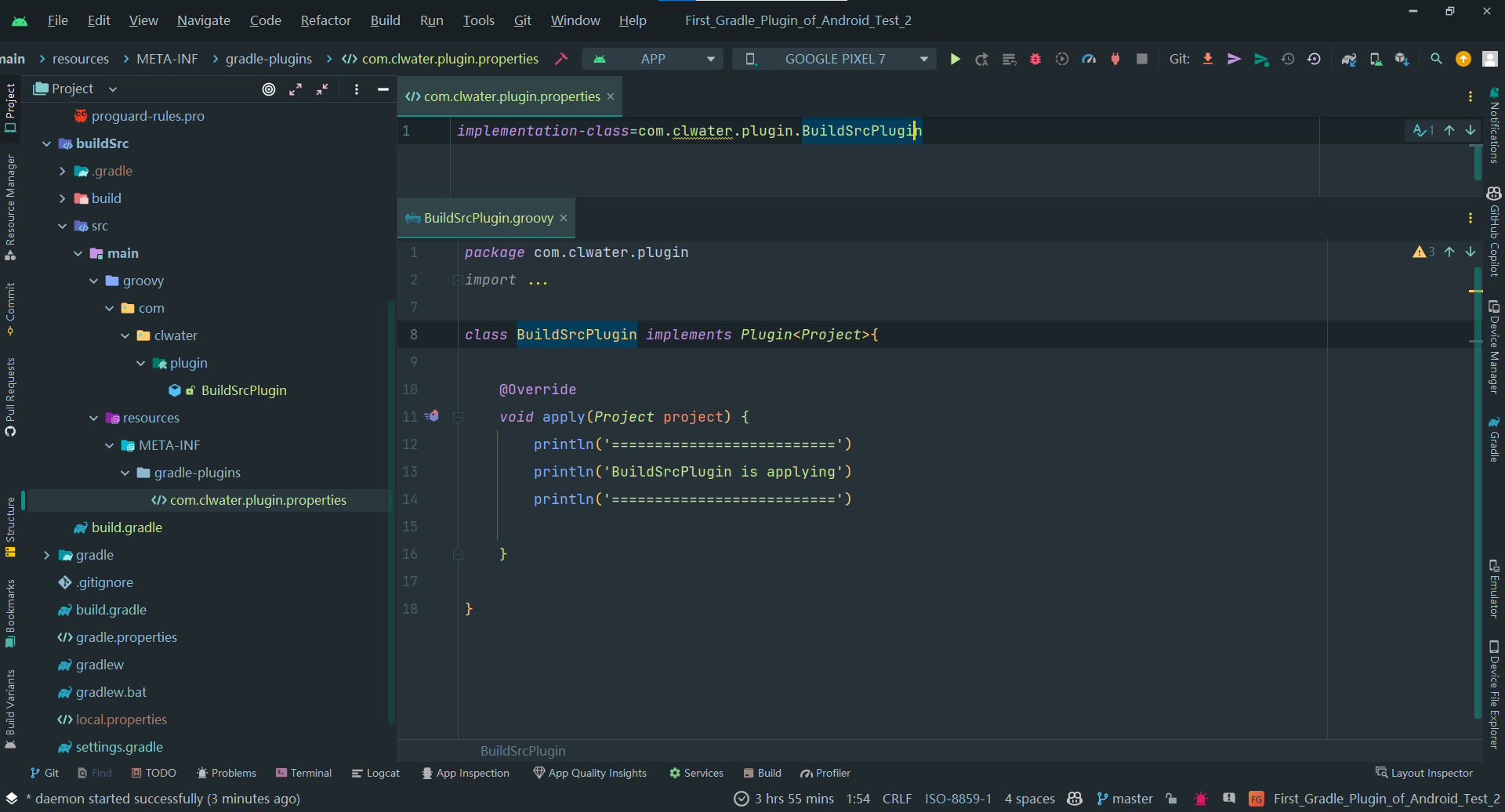Toggle the Notifications tool window
This screenshot has height=812, width=1505.
[x=1494, y=125]
